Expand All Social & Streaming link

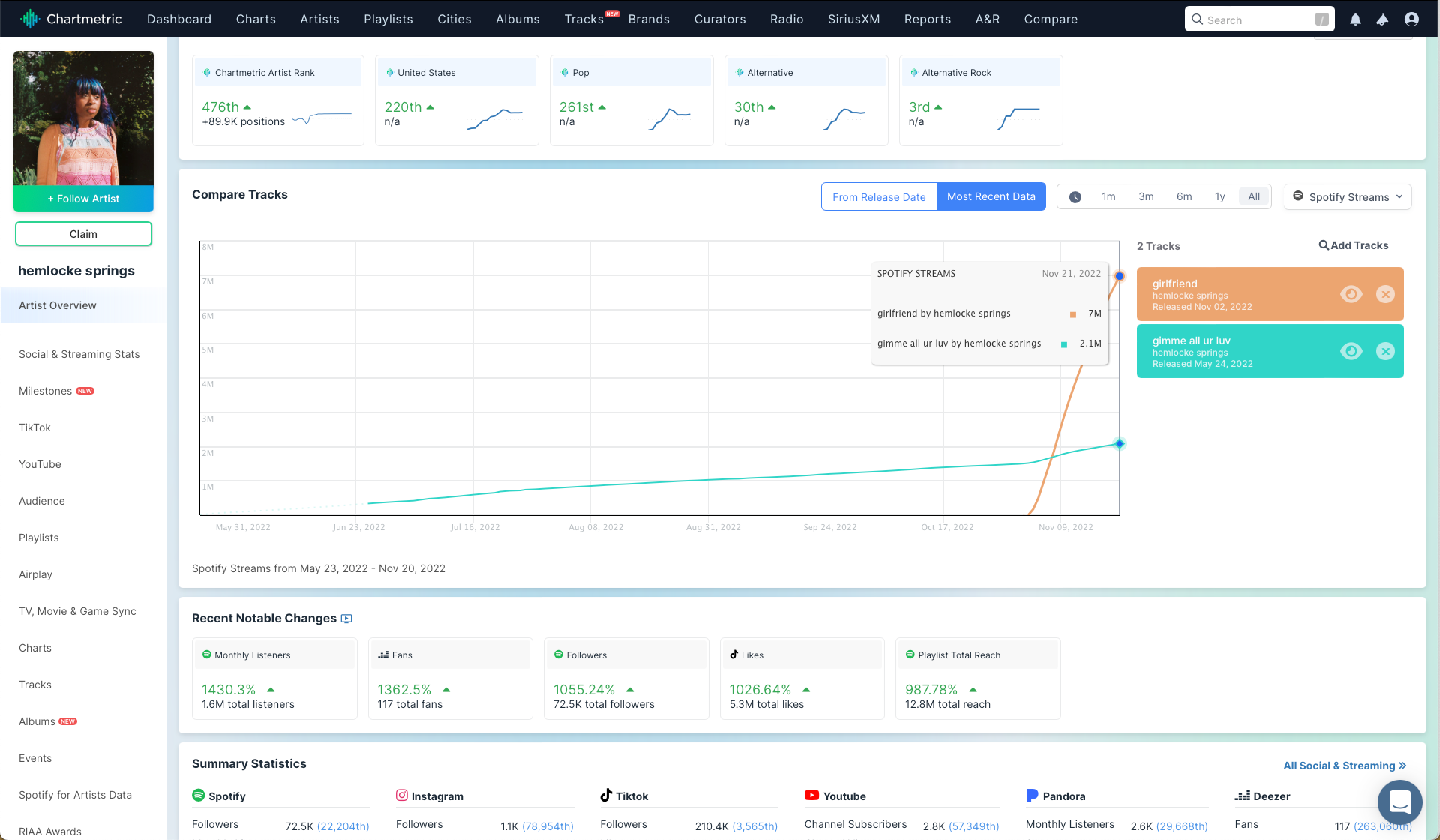coord(1344,766)
